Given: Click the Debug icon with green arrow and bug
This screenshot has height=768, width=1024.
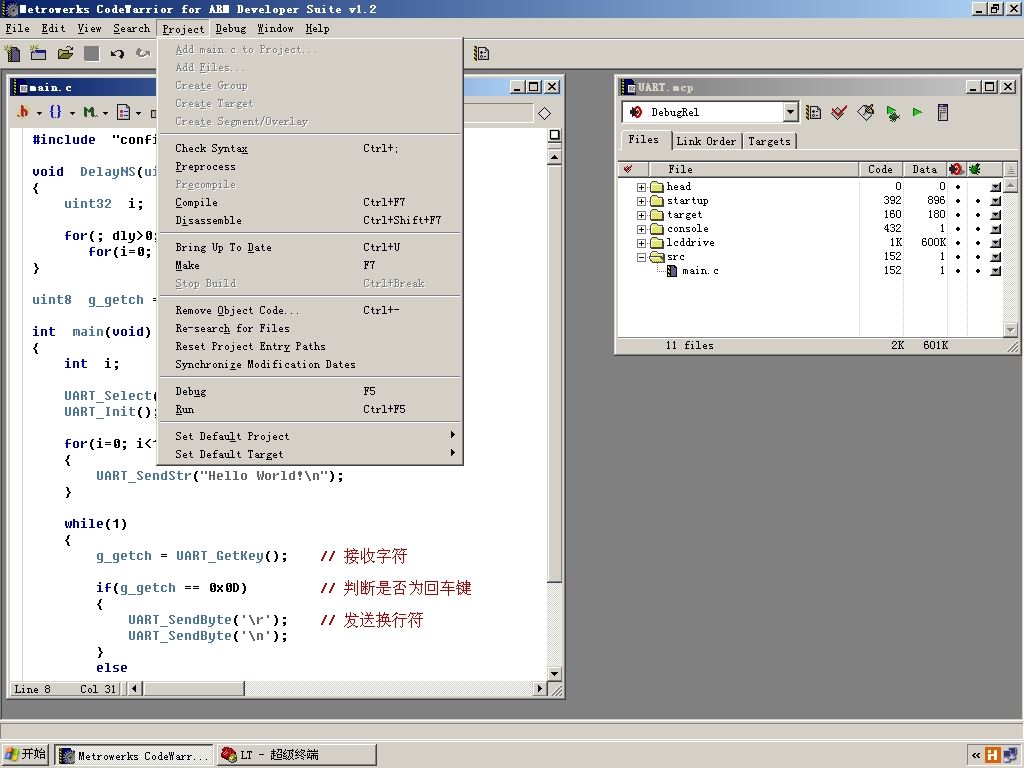Looking at the screenshot, I should click(x=892, y=113).
